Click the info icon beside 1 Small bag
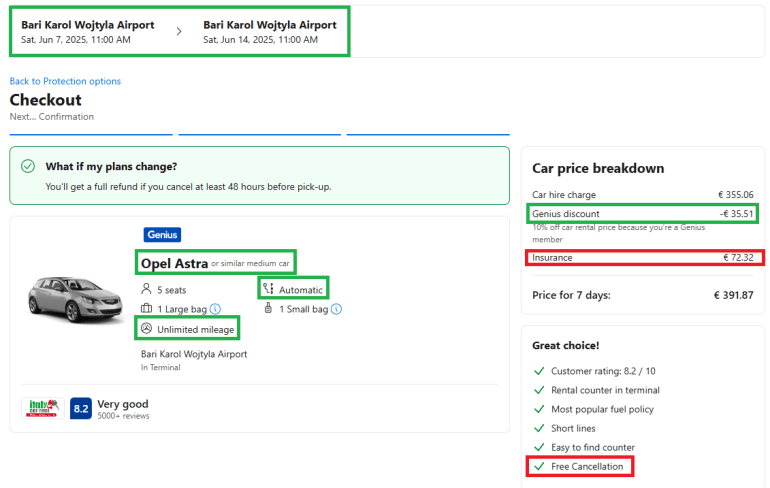 tap(336, 309)
